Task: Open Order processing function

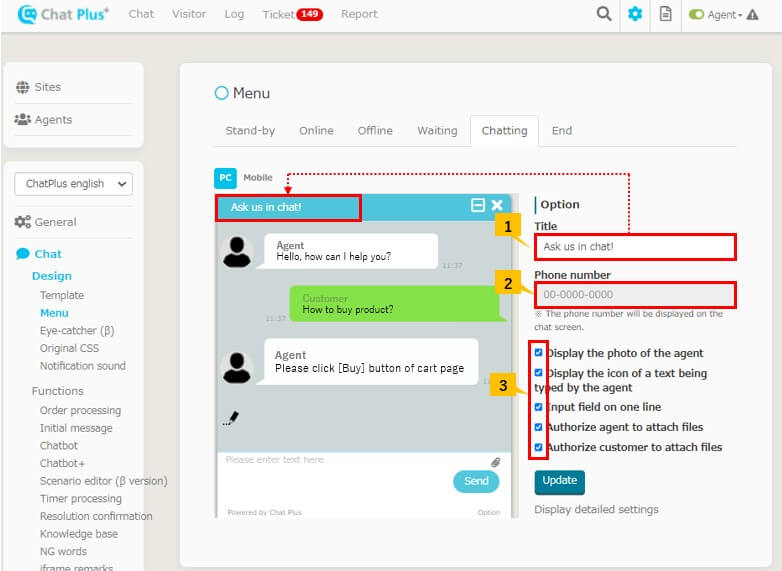Action: coord(80,410)
